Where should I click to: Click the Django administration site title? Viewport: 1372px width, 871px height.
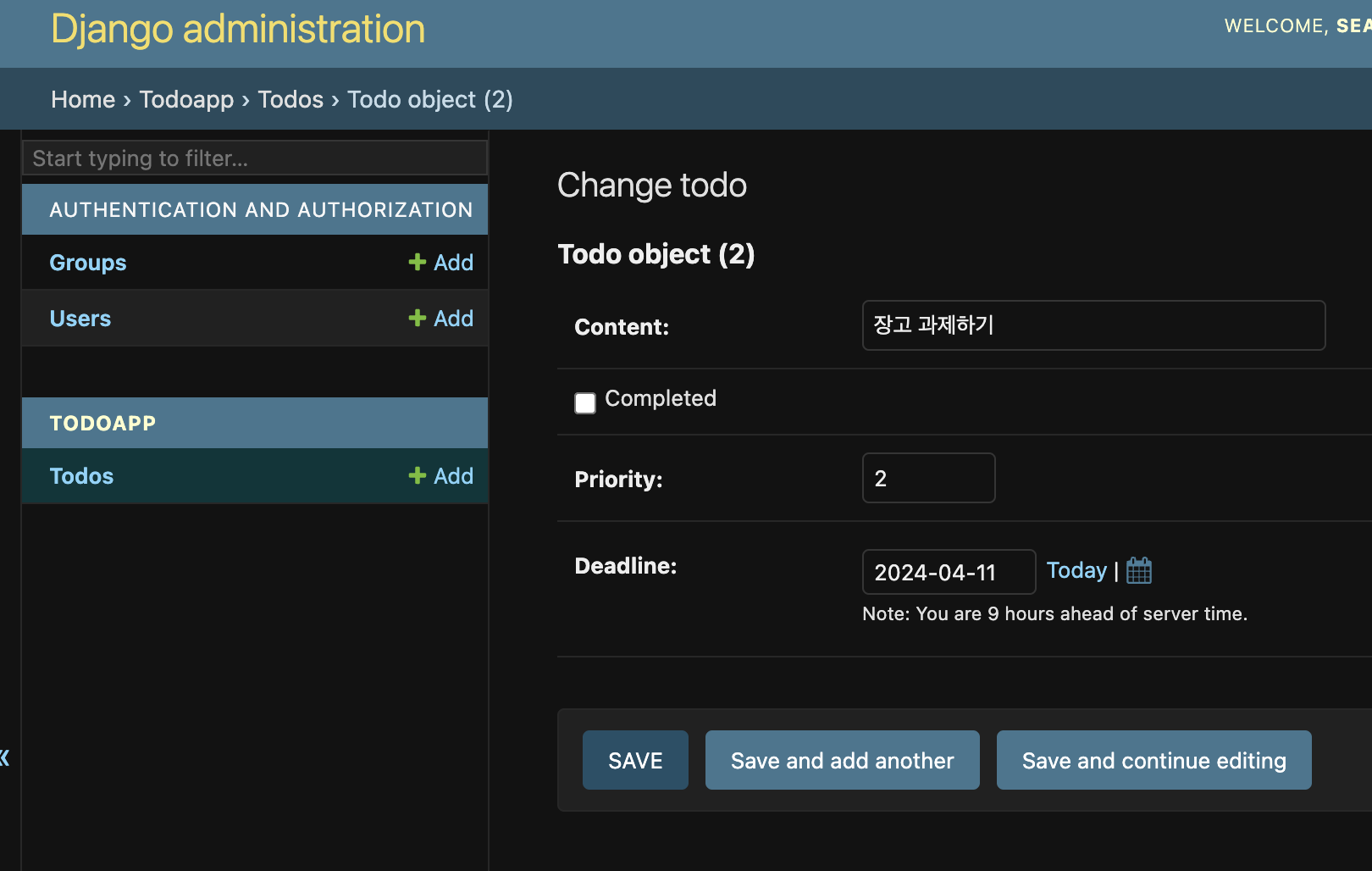coord(238,29)
